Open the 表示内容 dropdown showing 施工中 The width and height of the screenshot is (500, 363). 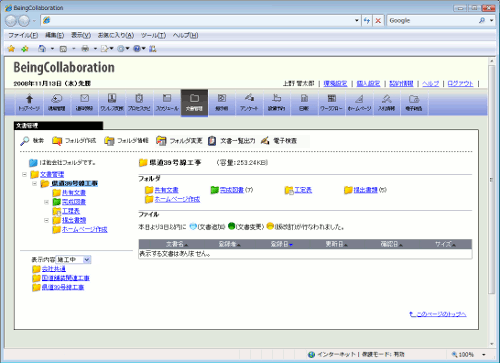coord(73,260)
